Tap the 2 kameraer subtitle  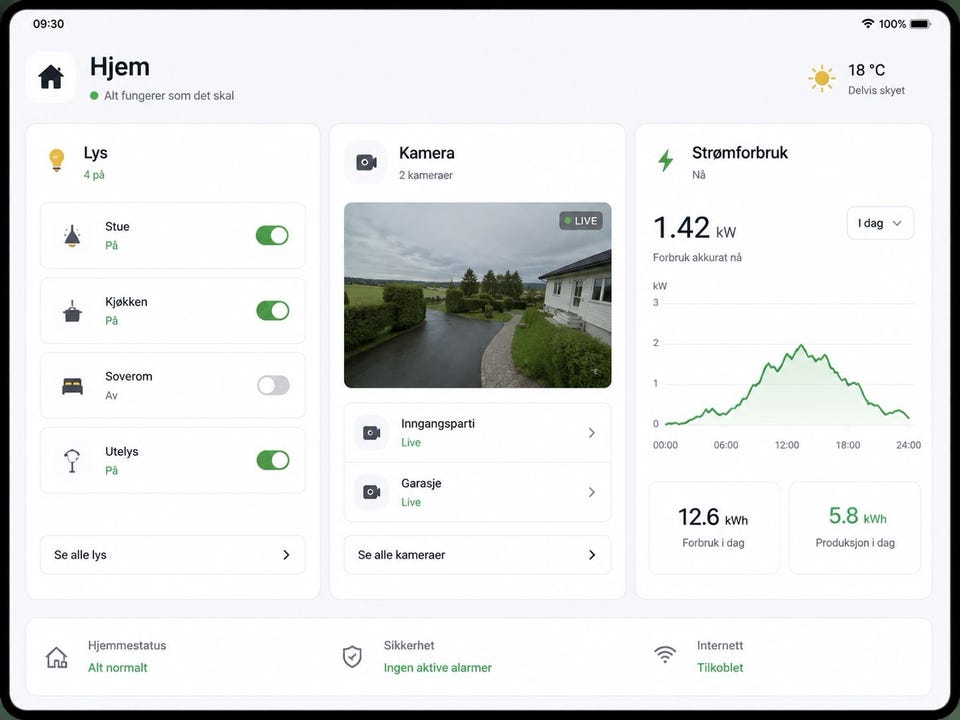[x=426, y=175]
